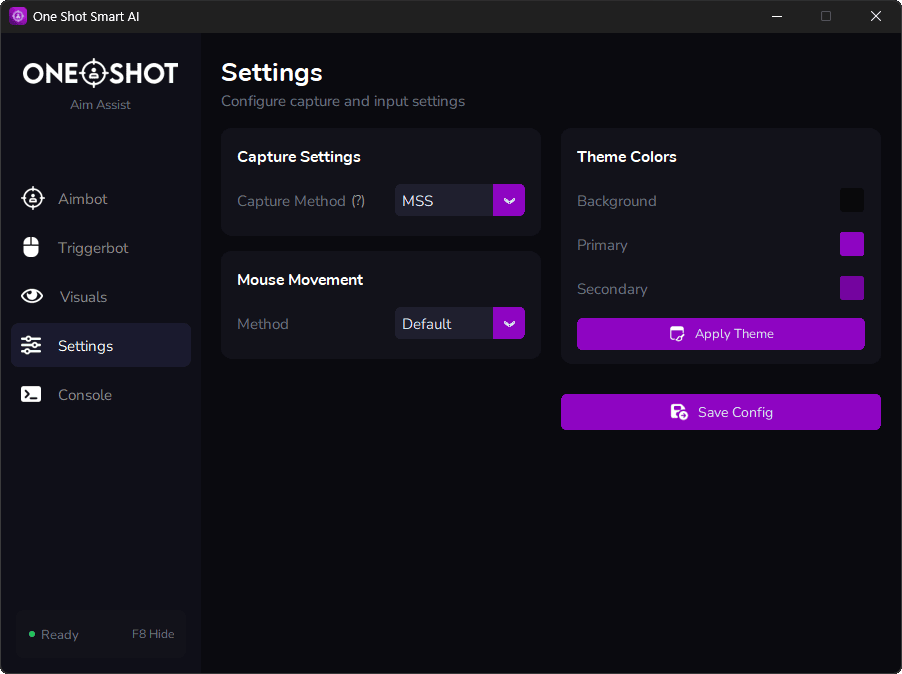902x674 pixels.
Task: Click the F8 Hide label
Action: [153, 634]
